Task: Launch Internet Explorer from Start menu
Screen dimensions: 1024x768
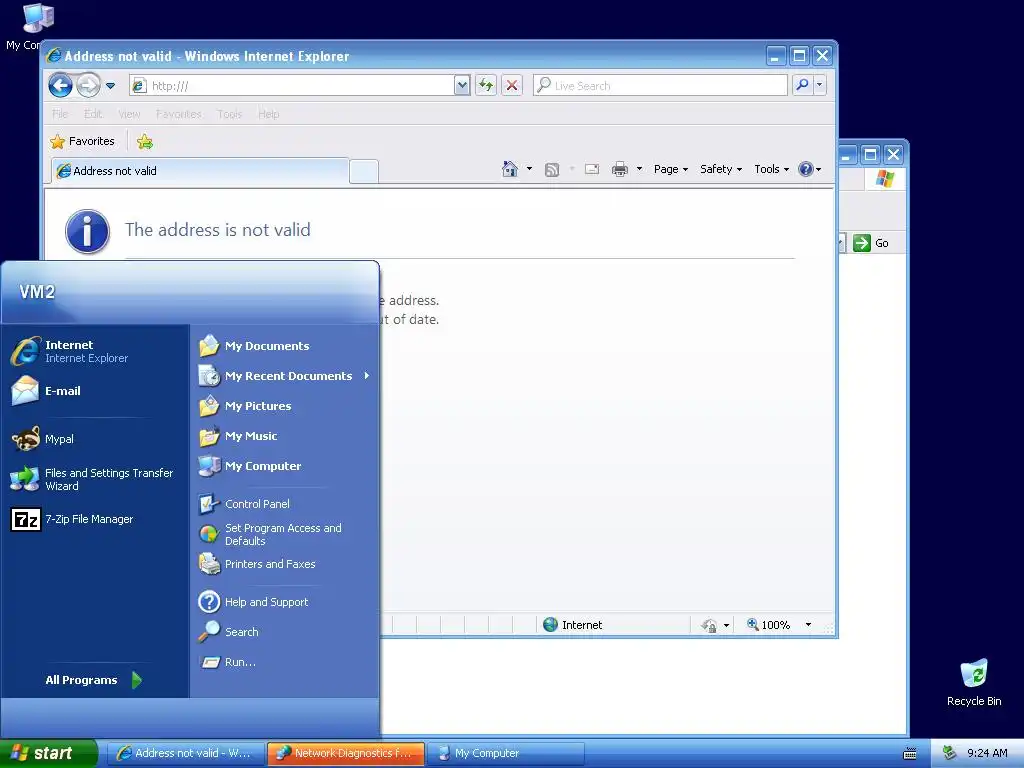Action: point(97,351)
